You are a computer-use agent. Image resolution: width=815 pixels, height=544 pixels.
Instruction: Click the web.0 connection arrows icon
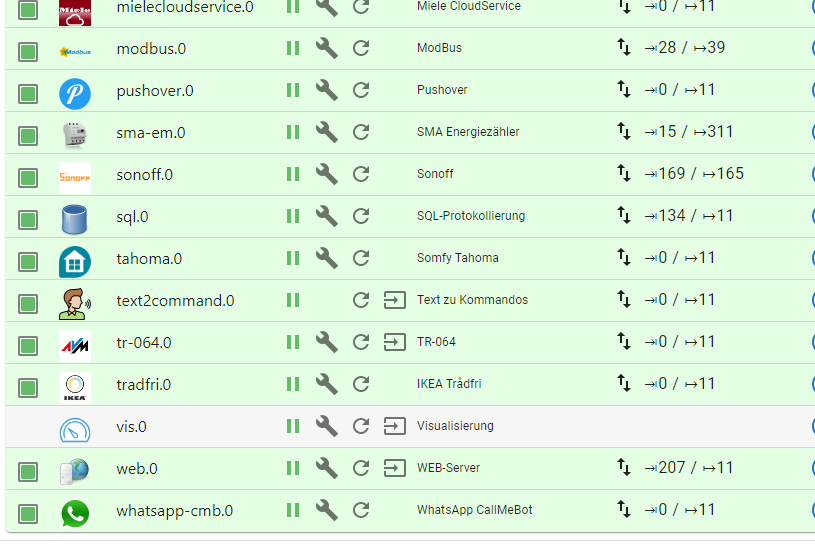click(625, 468)
